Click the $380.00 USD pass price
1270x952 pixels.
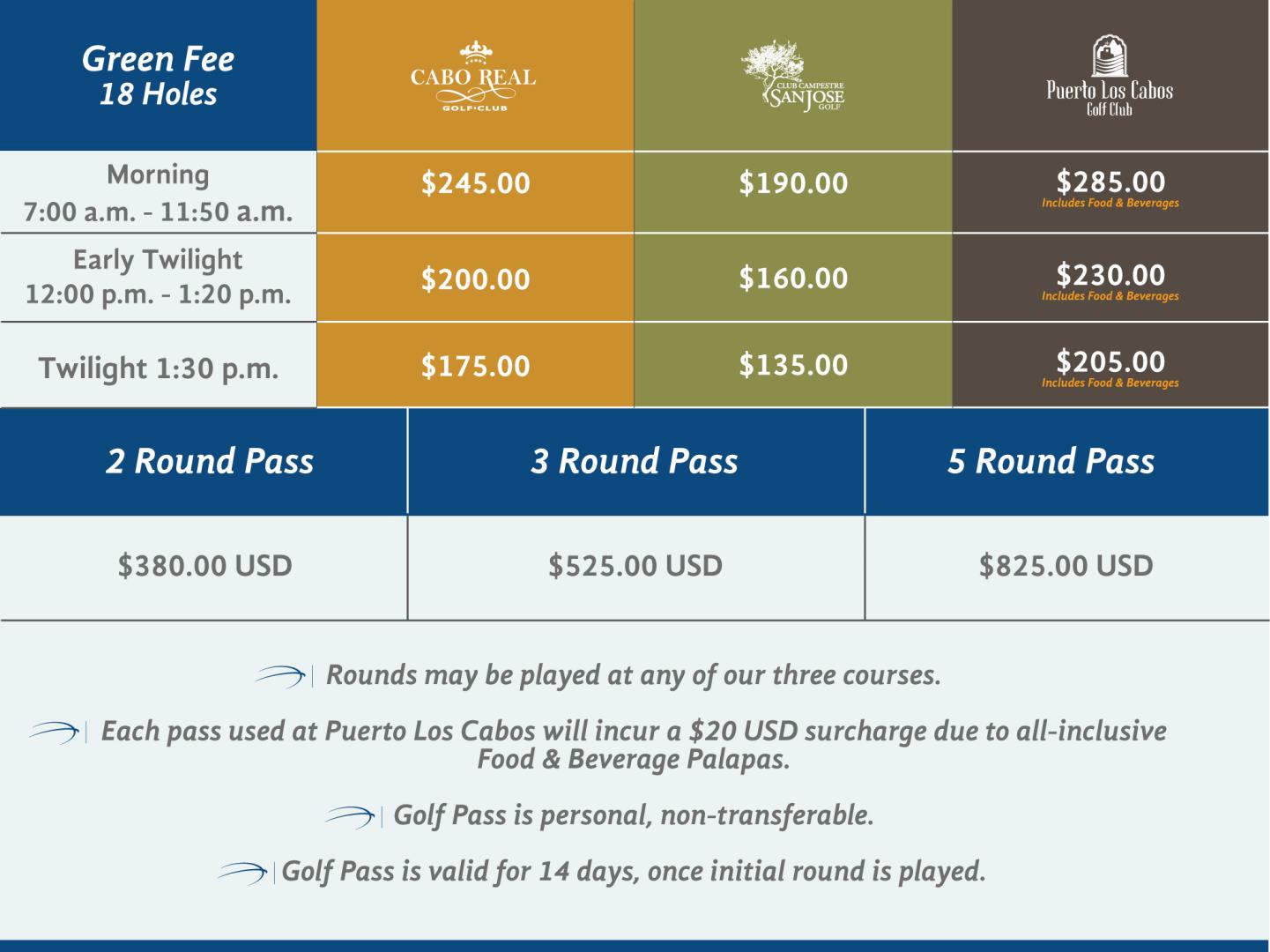click(204, 566)
